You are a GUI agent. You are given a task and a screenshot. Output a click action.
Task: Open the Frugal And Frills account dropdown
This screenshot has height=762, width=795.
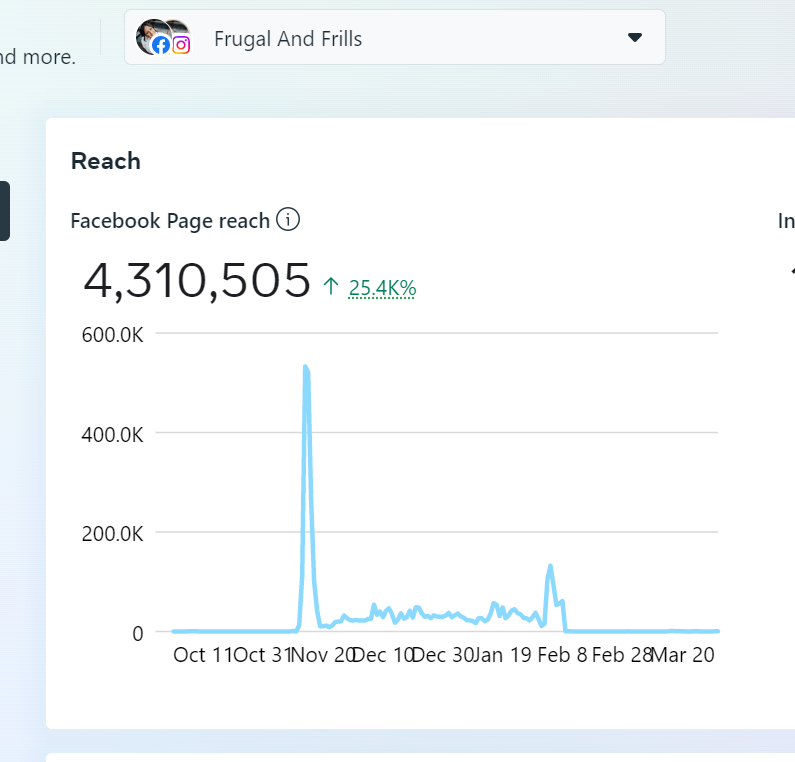394,37
